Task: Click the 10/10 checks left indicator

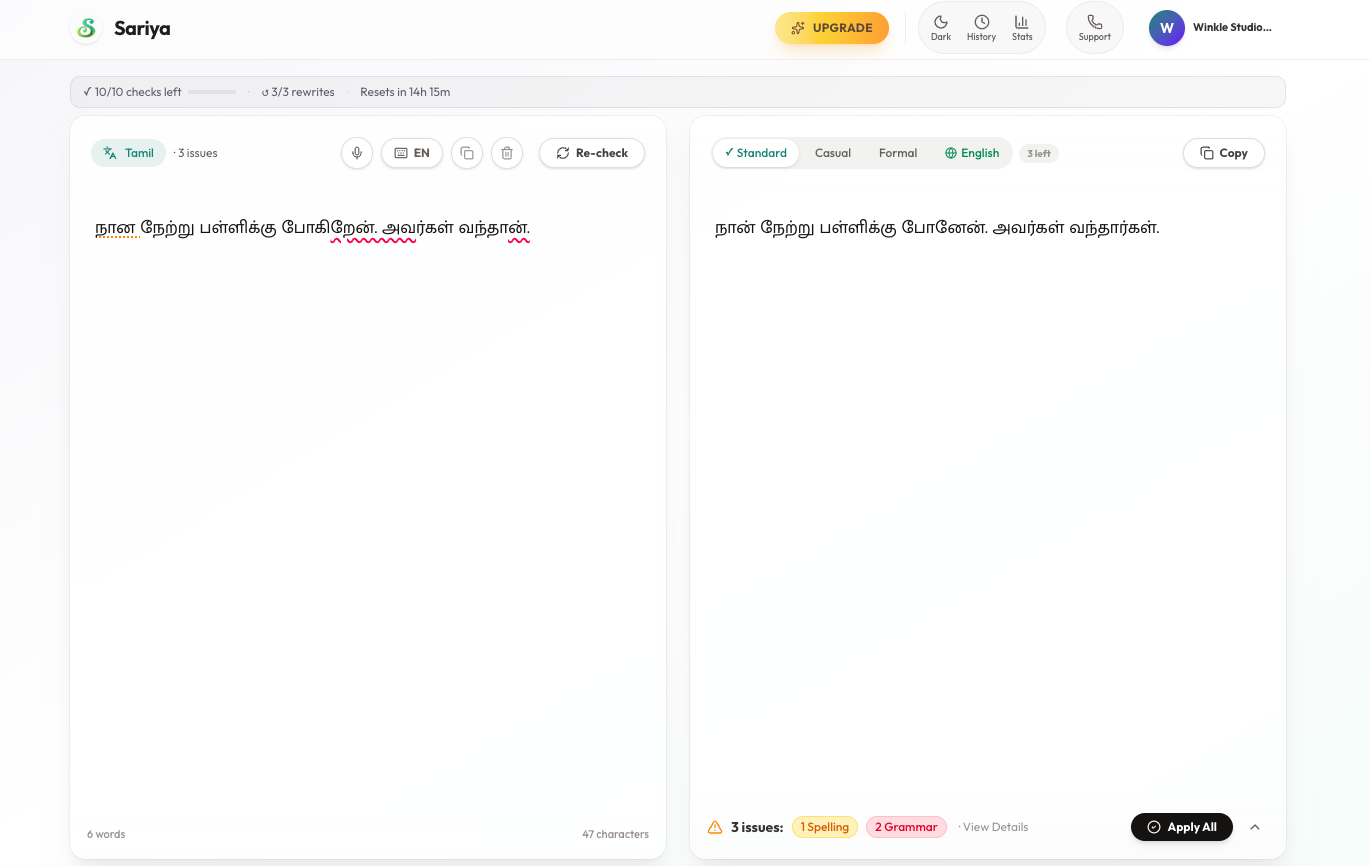Action: [132, 92]
